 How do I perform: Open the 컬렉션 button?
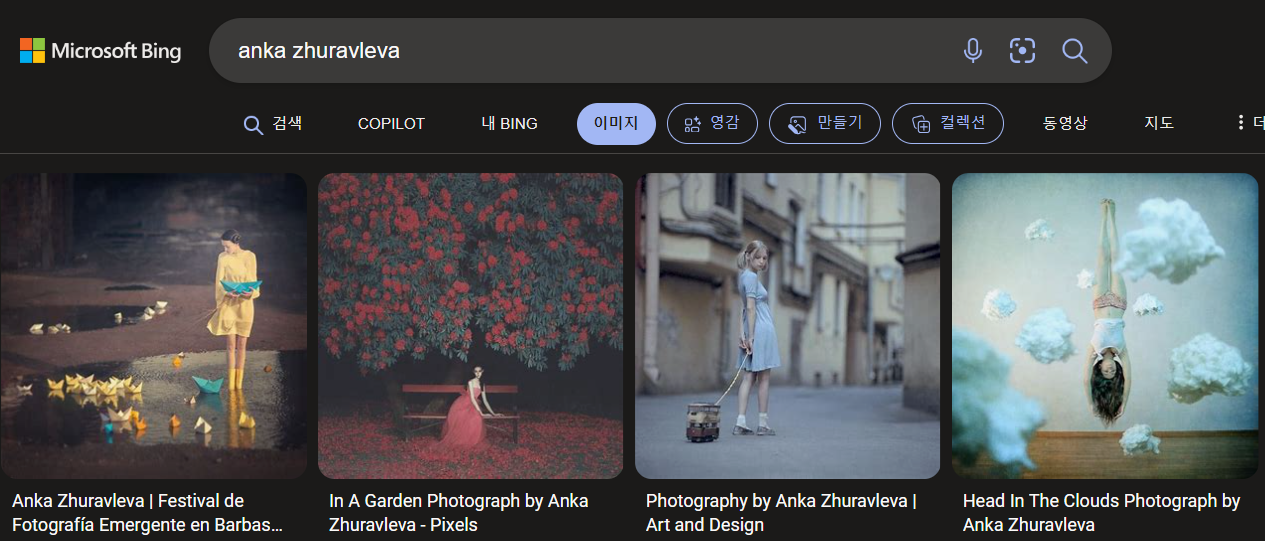click(948, 124)
